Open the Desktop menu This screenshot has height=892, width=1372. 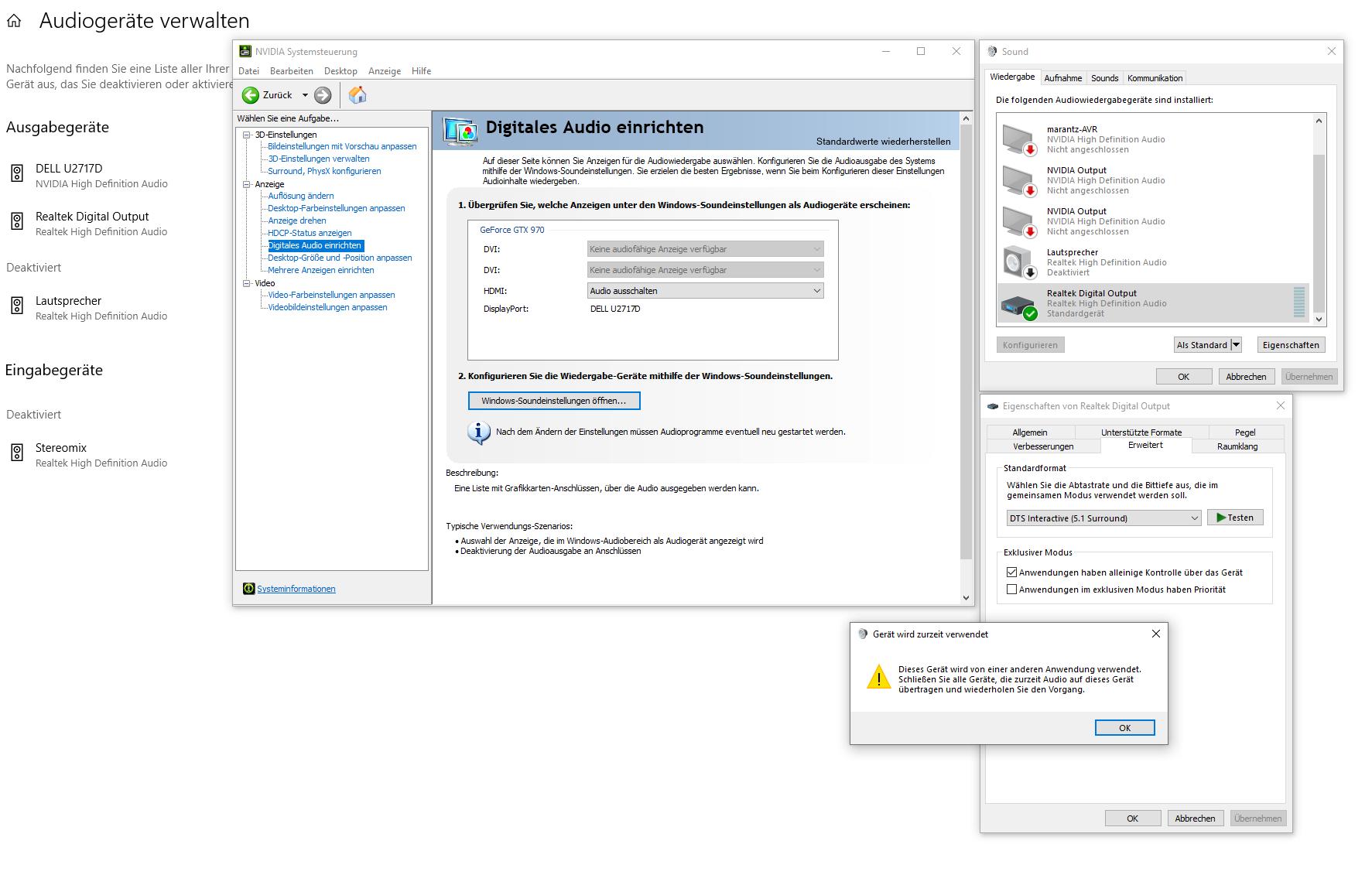pyautogui.click(x=340, y=71)
